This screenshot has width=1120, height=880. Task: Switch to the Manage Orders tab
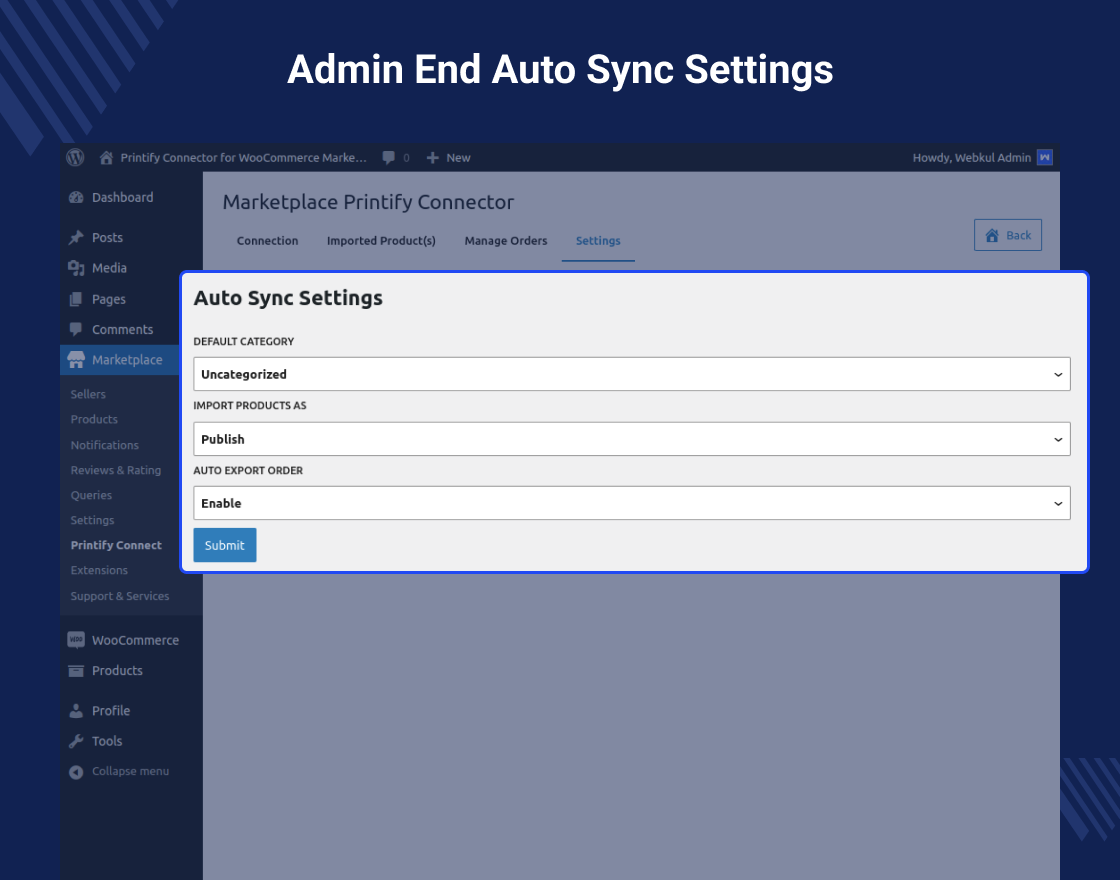[x=506, y=241]
